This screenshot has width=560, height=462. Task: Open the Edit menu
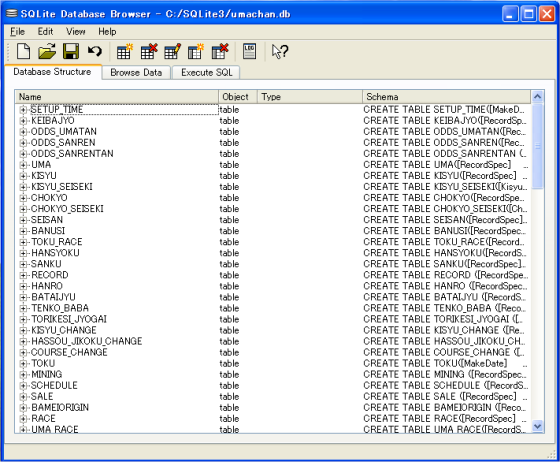(45, 32)
